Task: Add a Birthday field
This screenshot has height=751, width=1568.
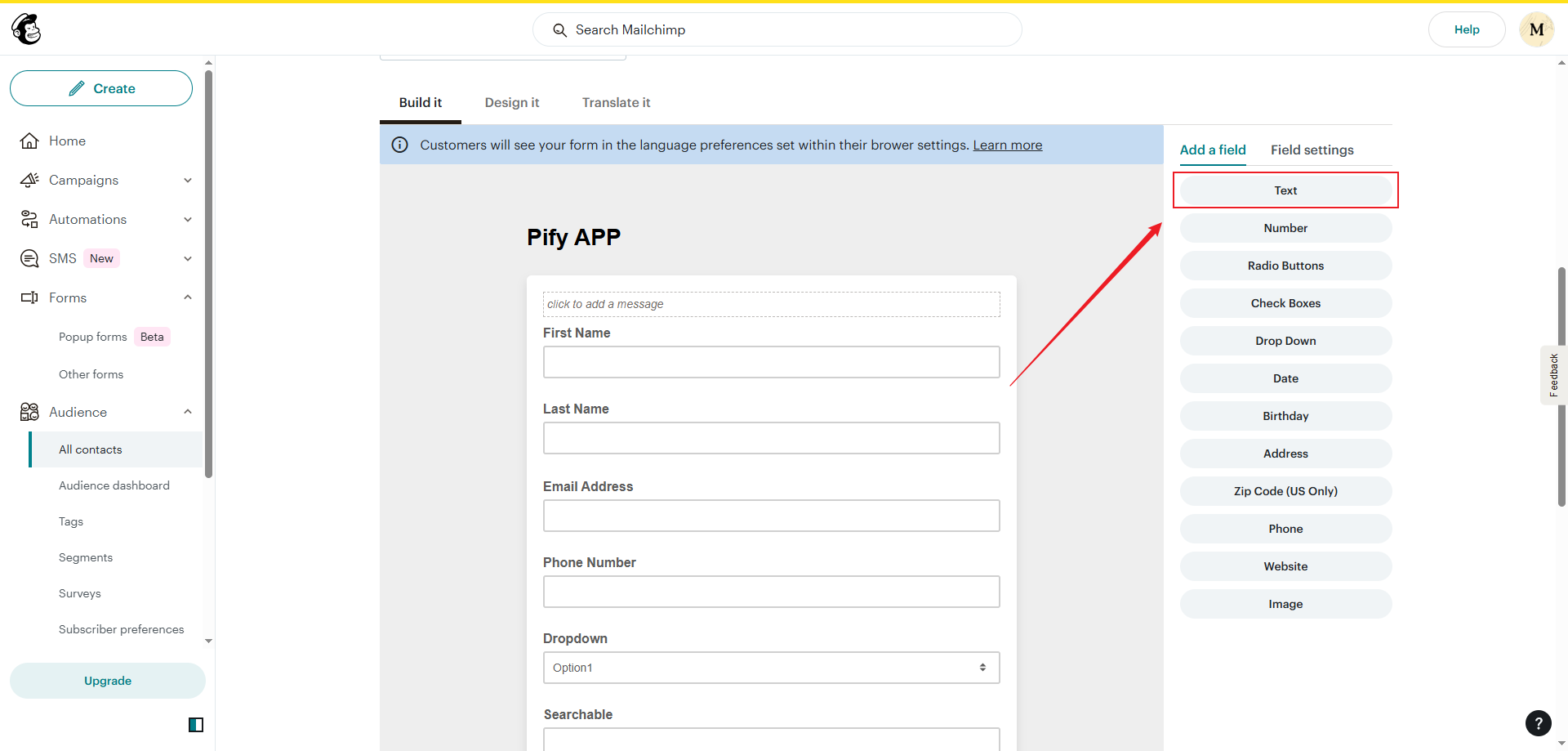Action: (1285, 416)
